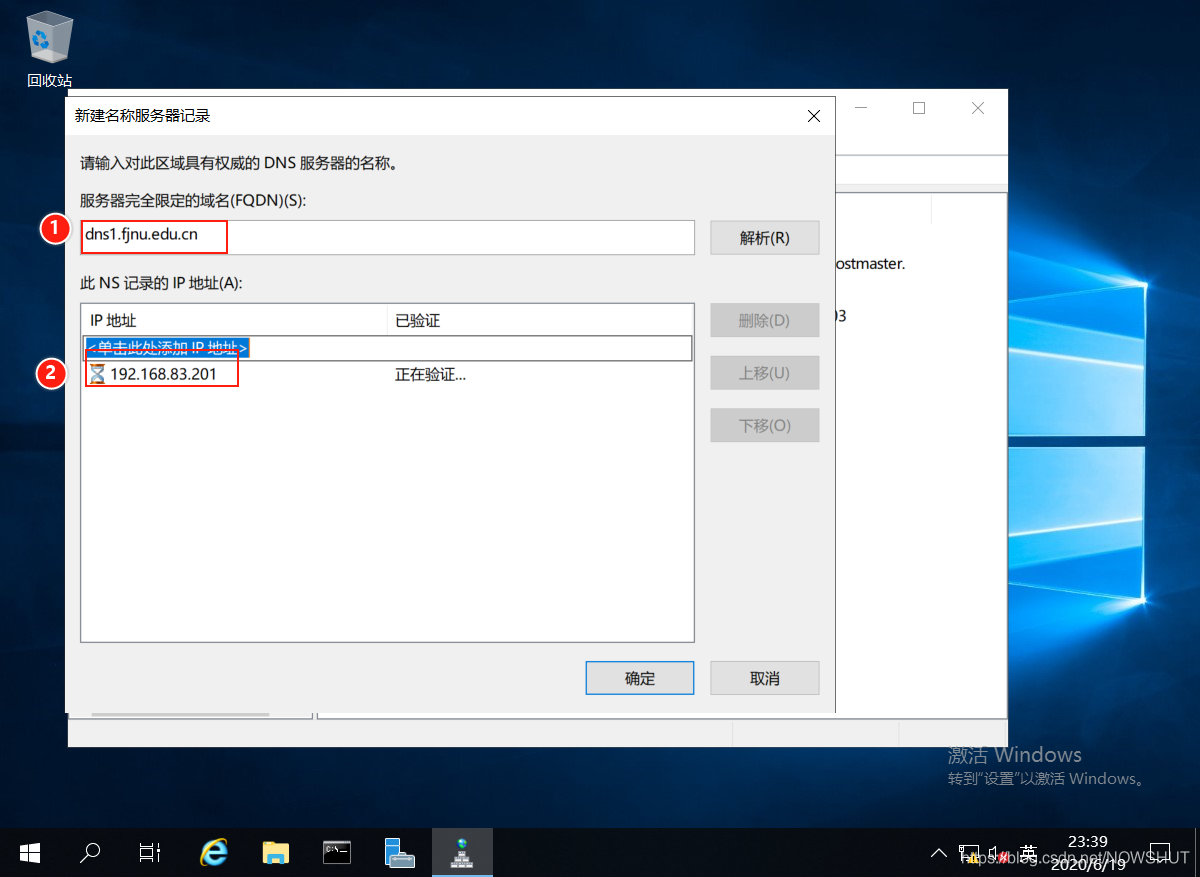Image resolution: width=1200 pixels, height=877 pixels.
Task: Launch Internet Explorer from the taskbar
Action: (x=213, y=852)
